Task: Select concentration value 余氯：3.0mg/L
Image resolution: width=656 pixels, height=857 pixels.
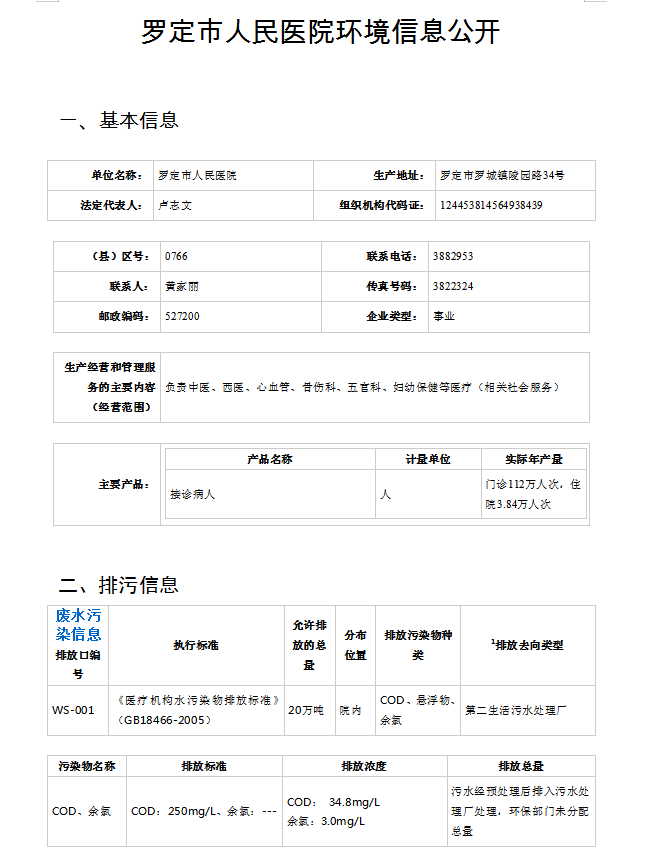Action: pyautogui.click(x=326, y=821)
